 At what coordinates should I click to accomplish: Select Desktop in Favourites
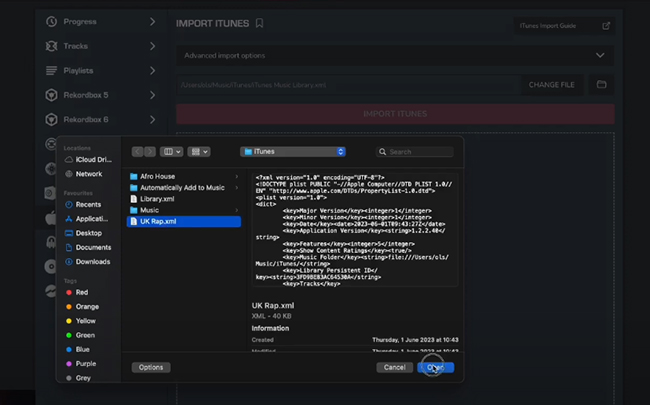84,233
